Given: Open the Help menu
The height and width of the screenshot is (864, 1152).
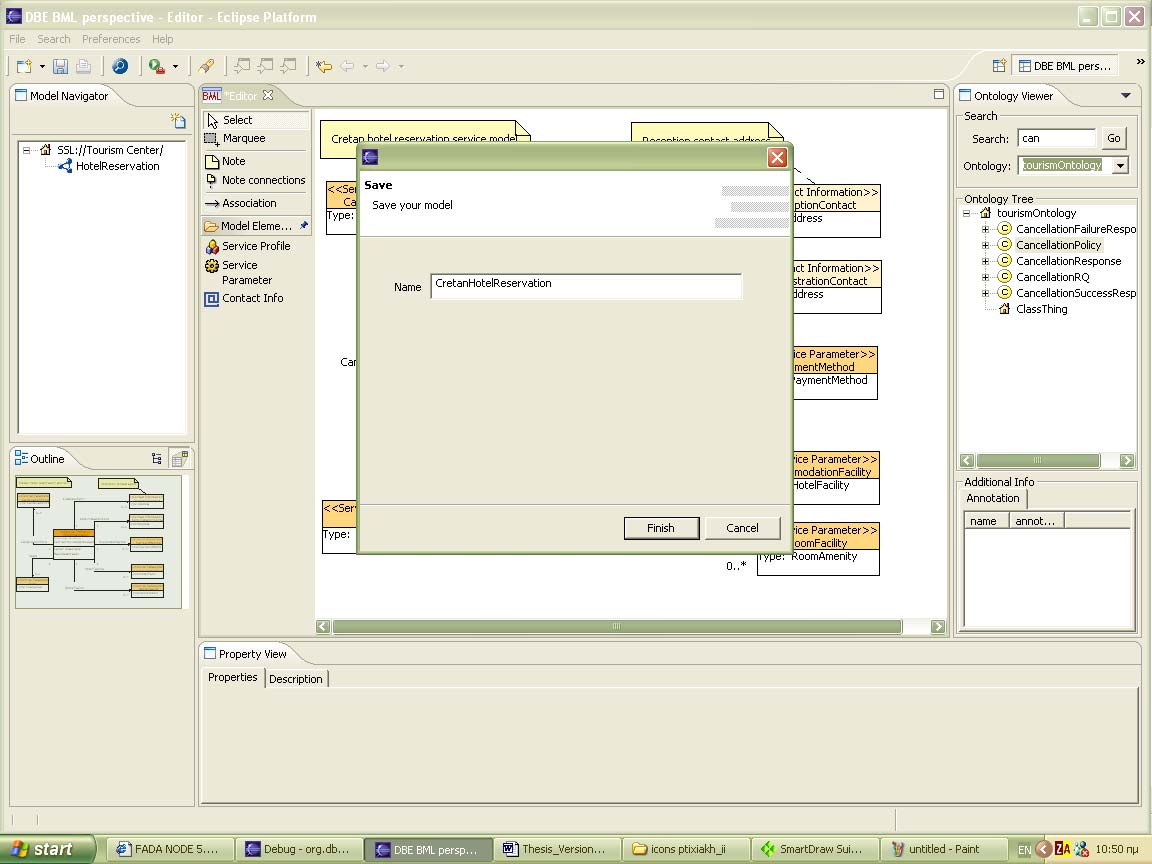Looking at the screenshot, I should [162, 39].
